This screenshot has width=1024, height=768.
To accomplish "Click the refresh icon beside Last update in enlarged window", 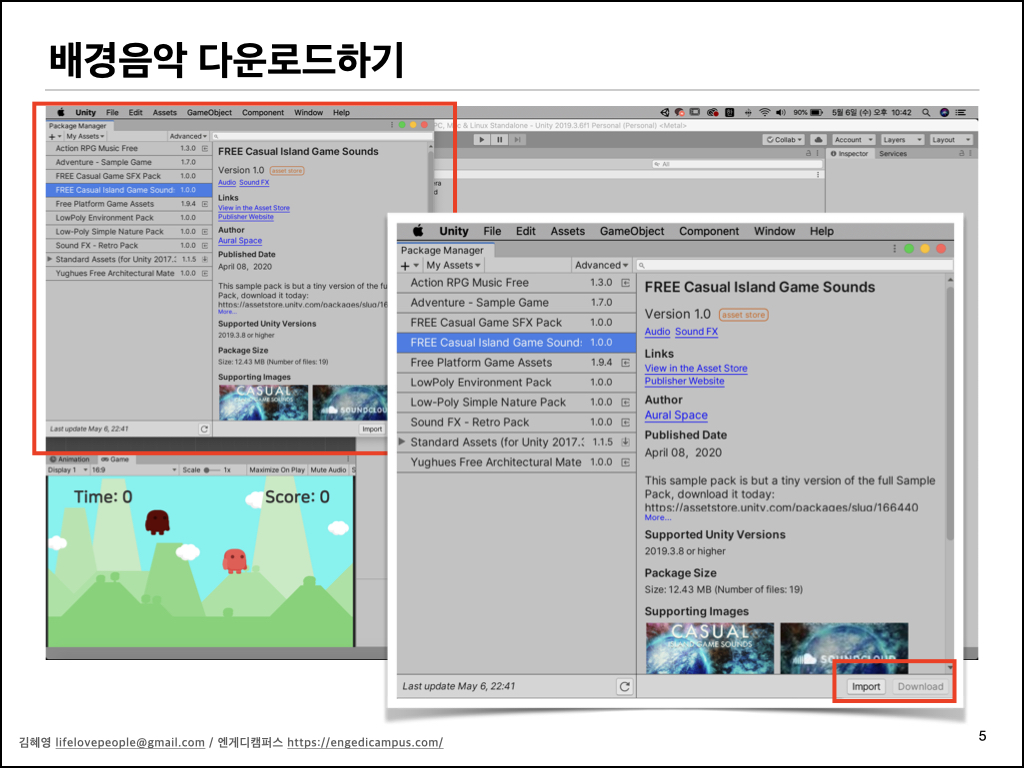I will pyautogui.click(x=624, y=686).
